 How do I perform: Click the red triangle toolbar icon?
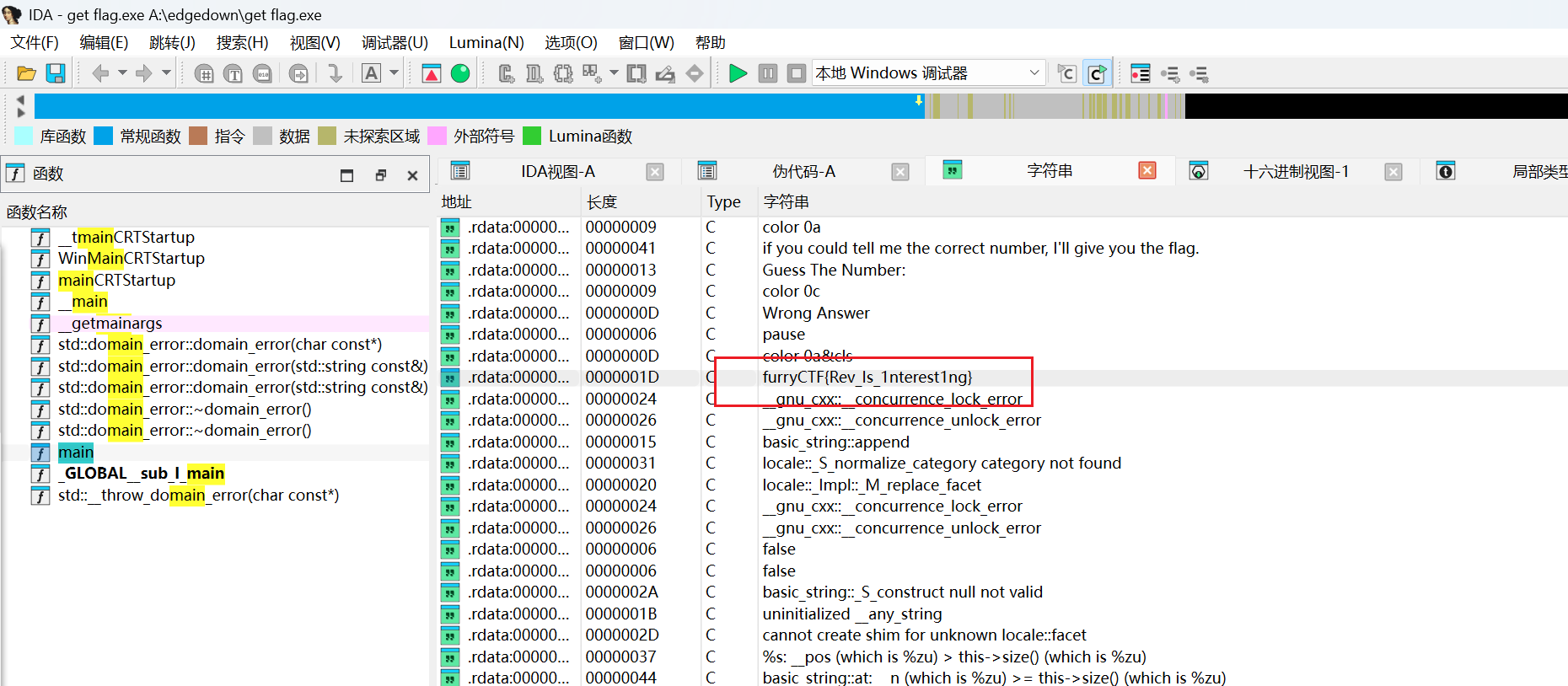(432, 74)
